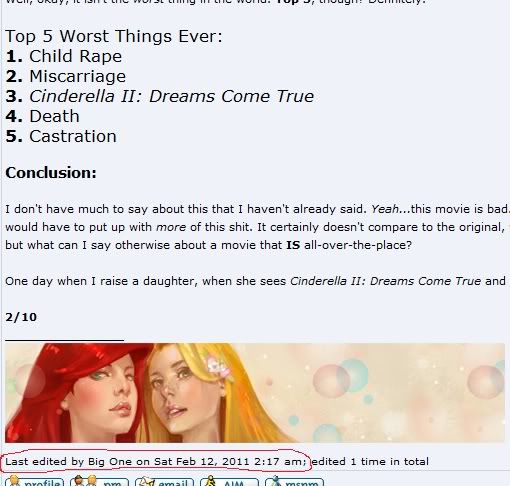The height and width of the screenshot is (486, 510).
Task: Click list item '4. Death'
Action: (42, 116)
